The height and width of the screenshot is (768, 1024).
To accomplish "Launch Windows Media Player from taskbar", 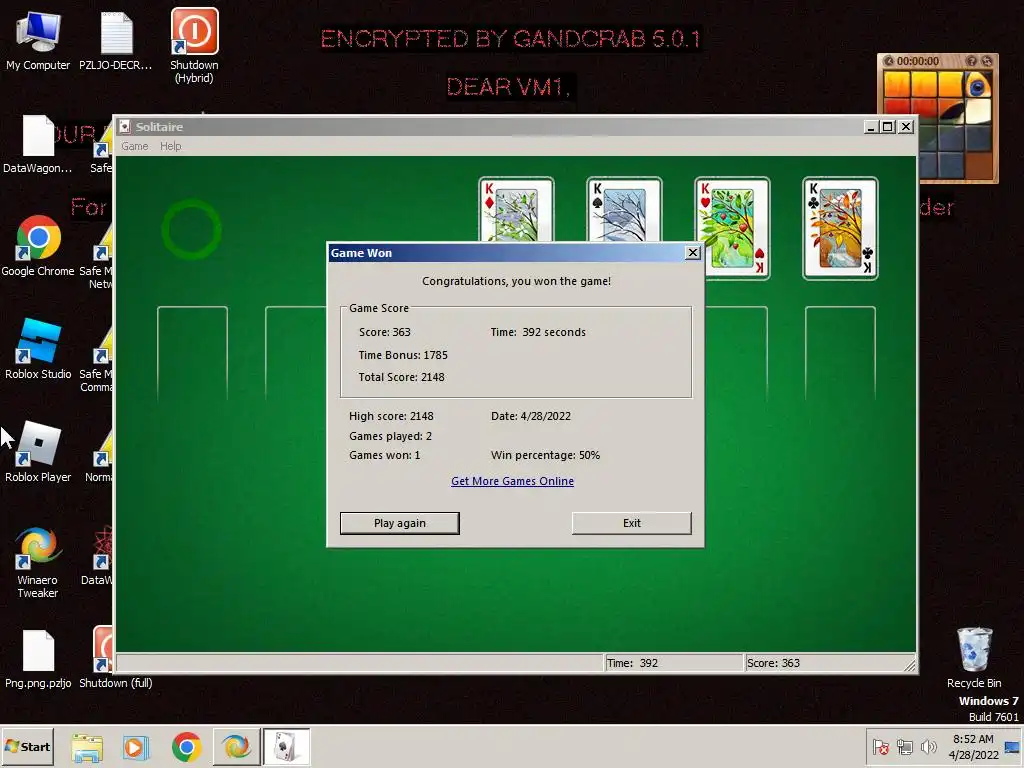I will (136, 747).
